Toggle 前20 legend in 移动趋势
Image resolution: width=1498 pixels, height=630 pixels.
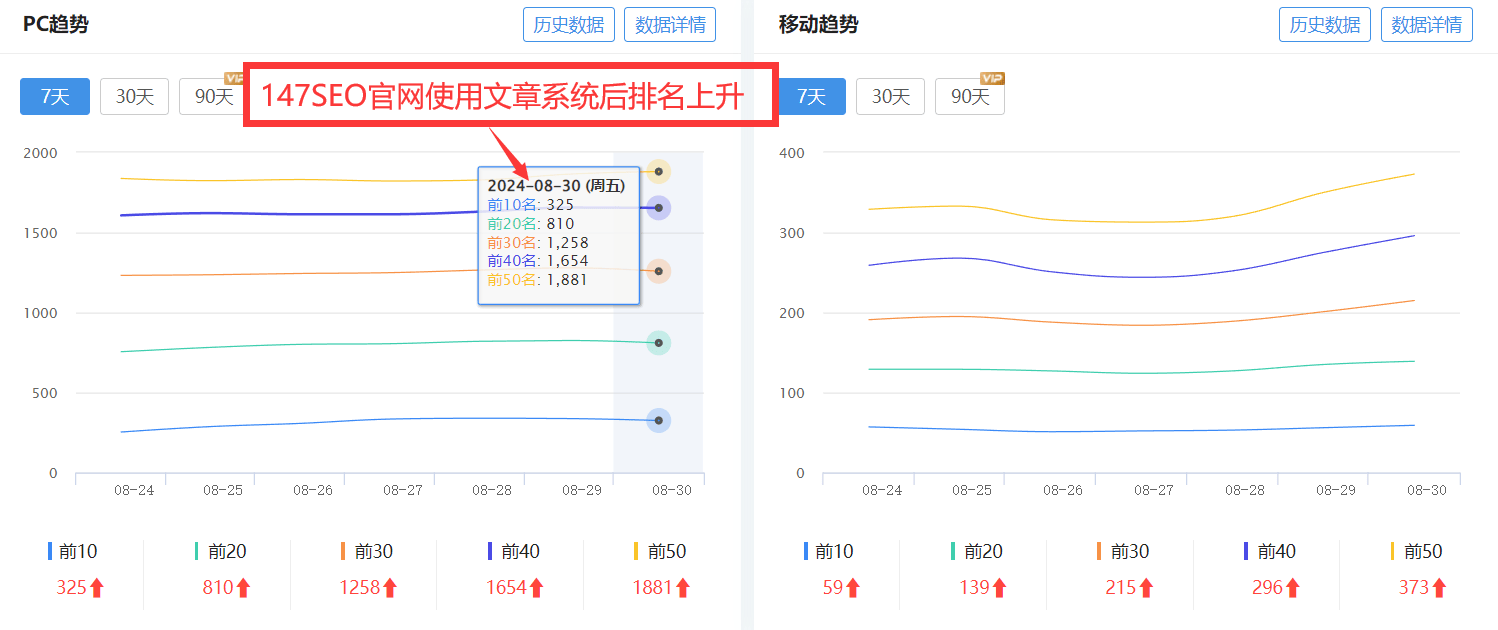click(x=976, y=551)
